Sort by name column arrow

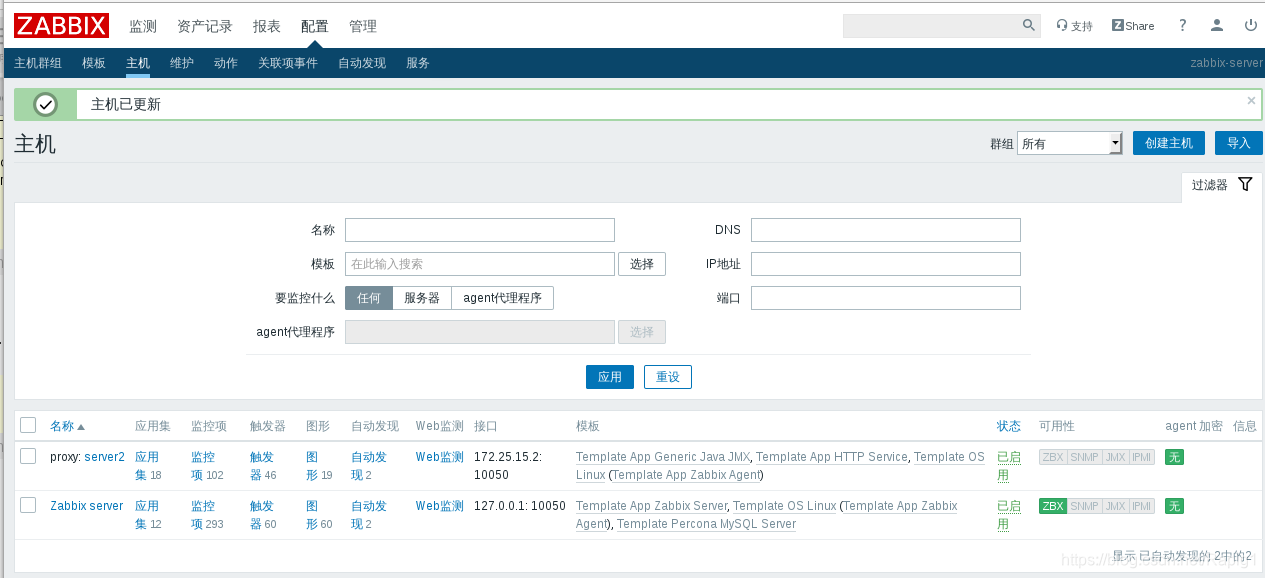81,427
